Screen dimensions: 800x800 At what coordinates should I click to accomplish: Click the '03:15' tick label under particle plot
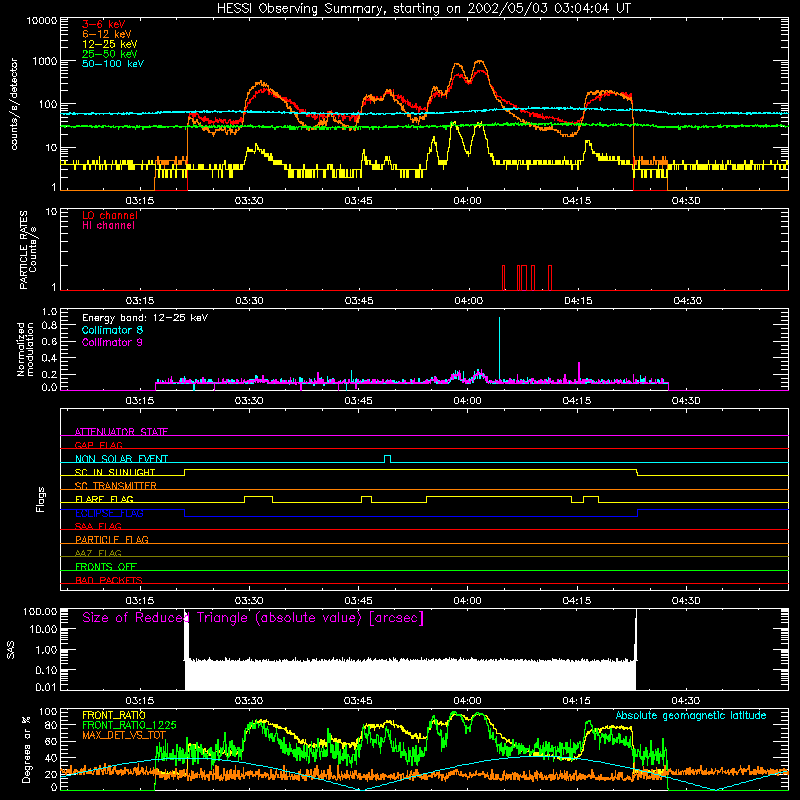click(x=140, y=301)
